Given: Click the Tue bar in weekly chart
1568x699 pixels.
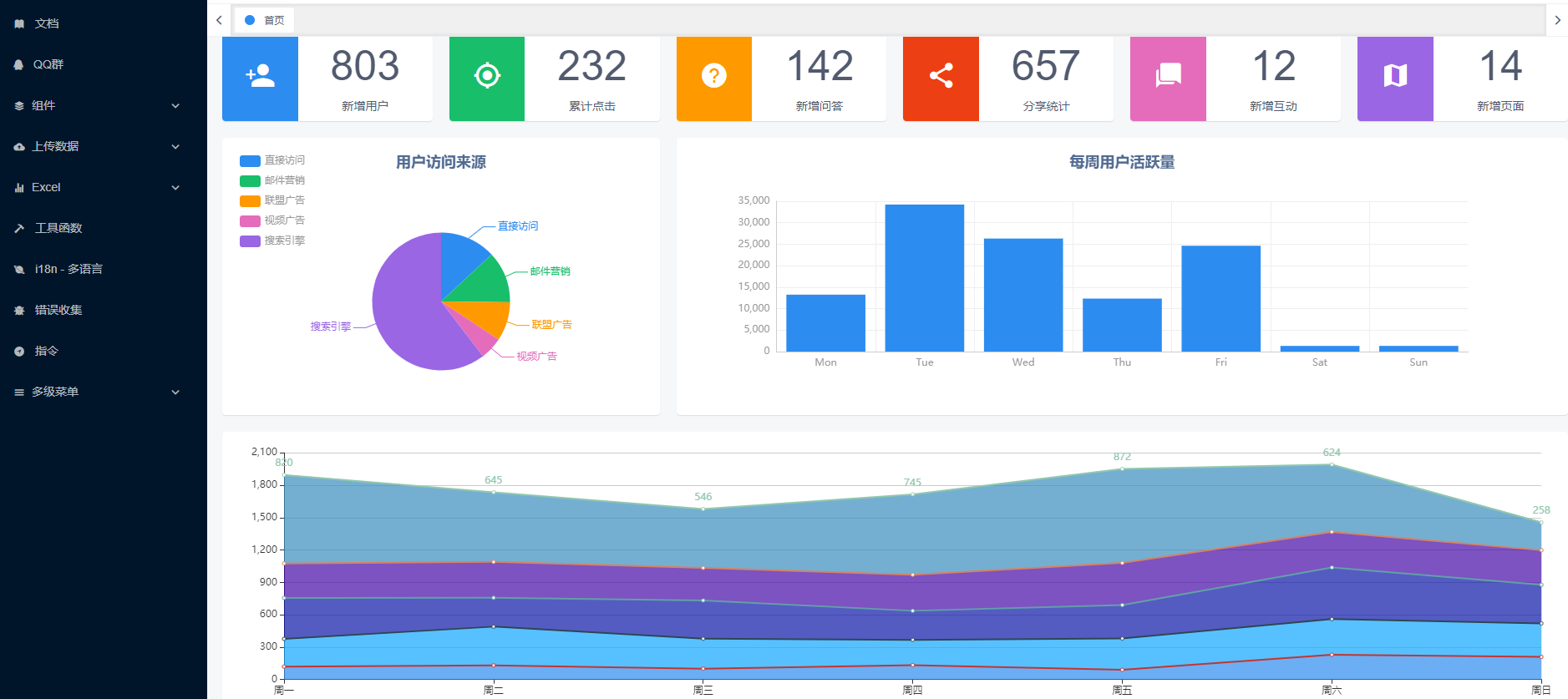Looking at the screenshot, I should pyautogui.click(x=924, y=277).
